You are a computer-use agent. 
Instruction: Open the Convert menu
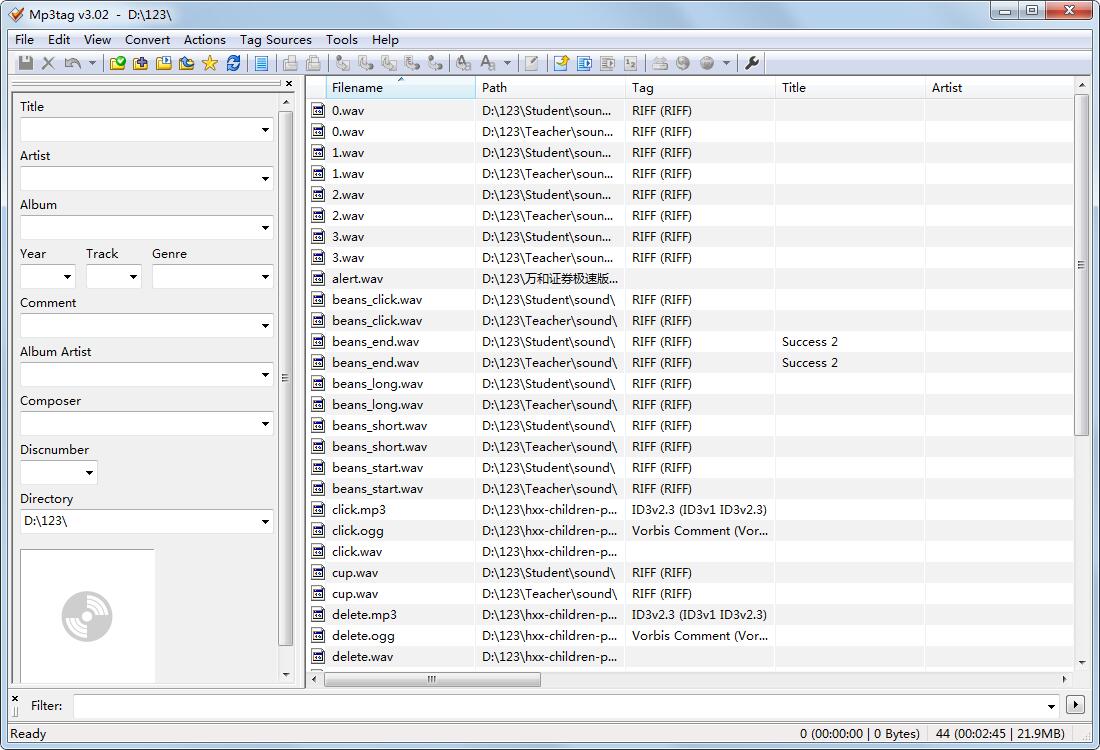147,40
